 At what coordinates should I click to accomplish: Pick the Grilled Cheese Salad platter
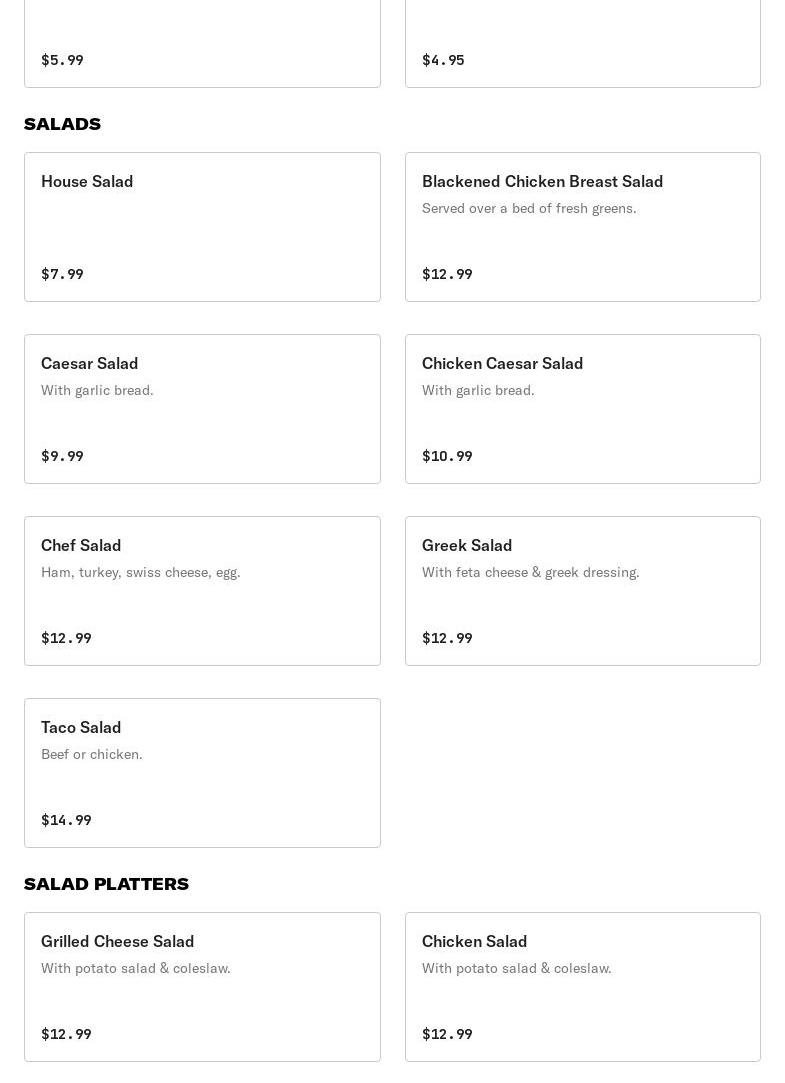pos(202,987)
